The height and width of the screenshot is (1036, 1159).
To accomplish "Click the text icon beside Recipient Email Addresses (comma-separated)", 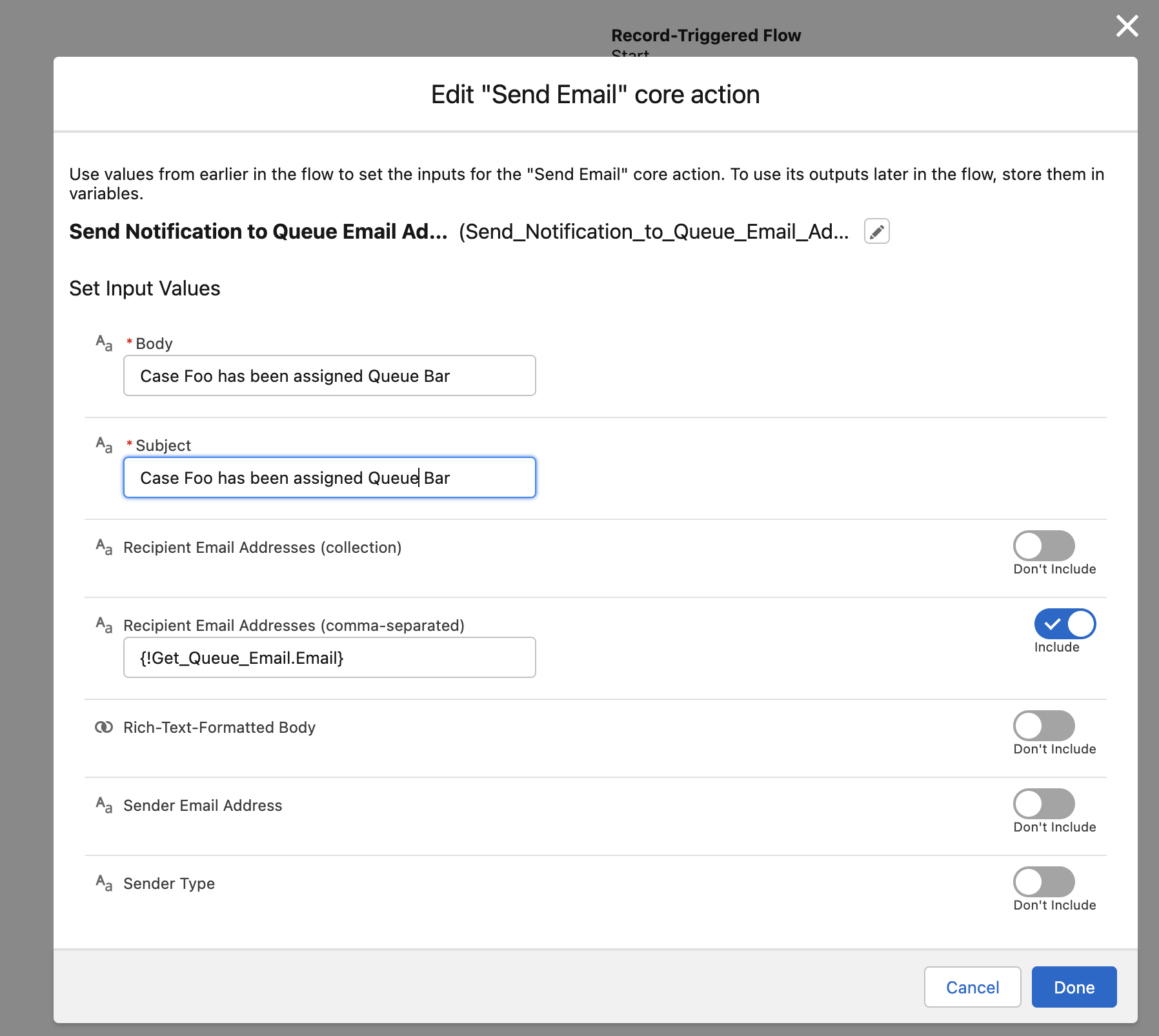I will coord(103,624).
